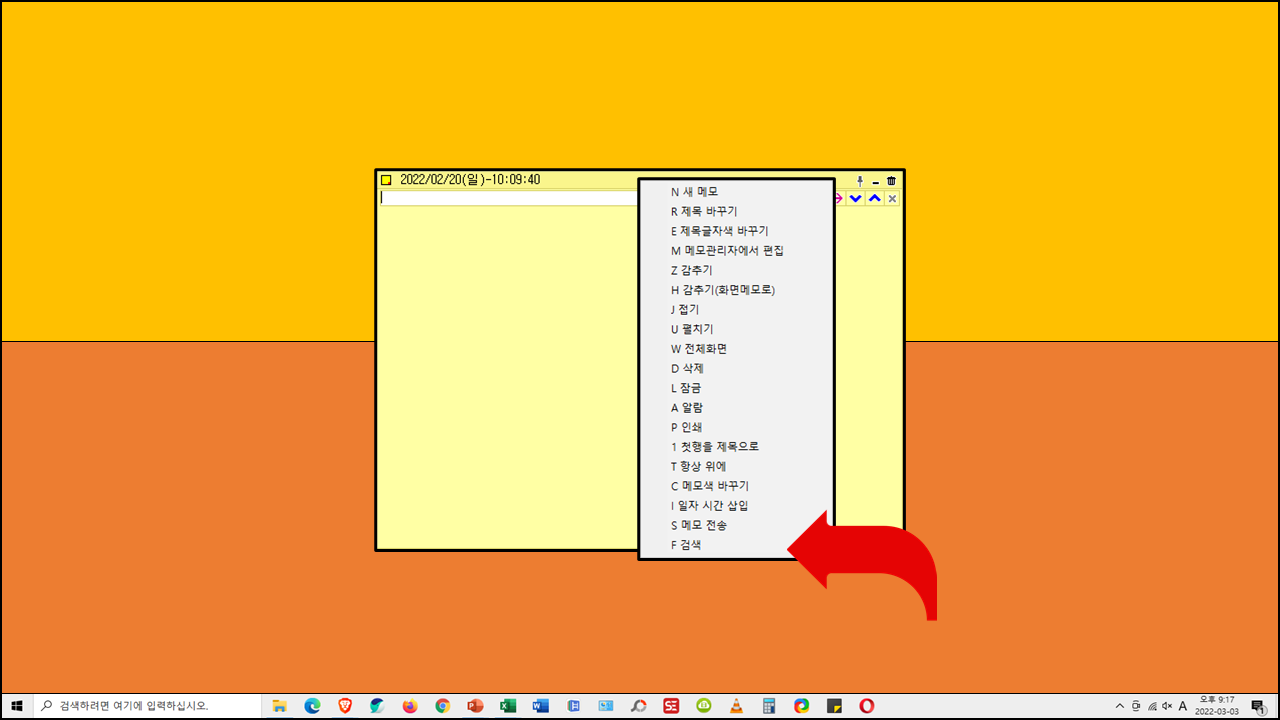Open the black sticky memo app in taskbar
This screenshot has height=720, width=1280.
tap(834, 706)
